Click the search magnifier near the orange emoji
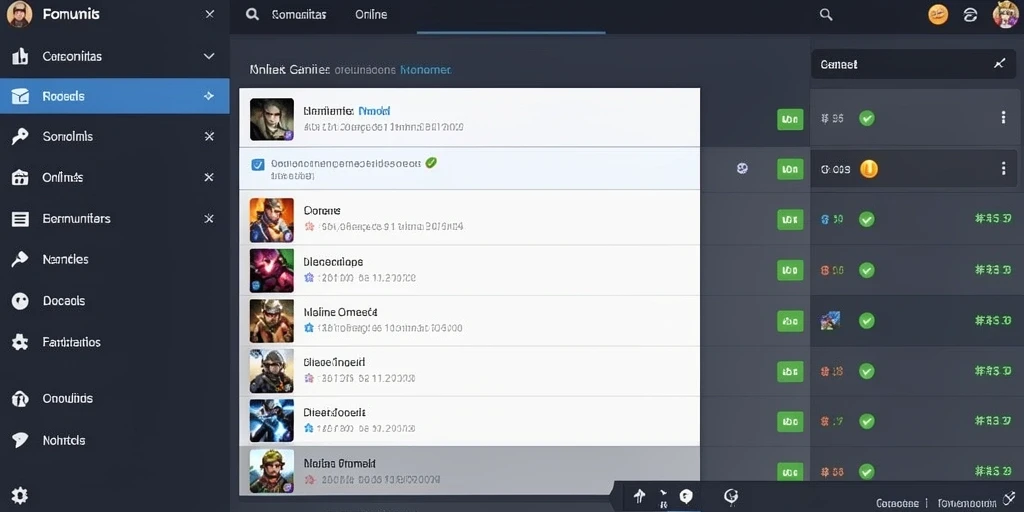The height and width of the screenshot is (512, 1024). tap(826, 14)
